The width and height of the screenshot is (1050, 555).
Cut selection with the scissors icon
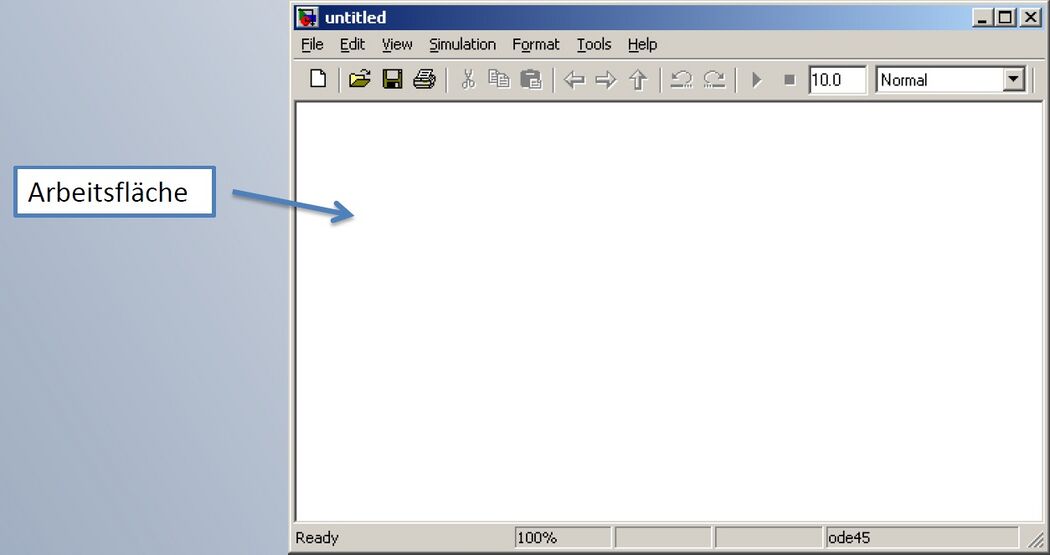tap(467, 80)
